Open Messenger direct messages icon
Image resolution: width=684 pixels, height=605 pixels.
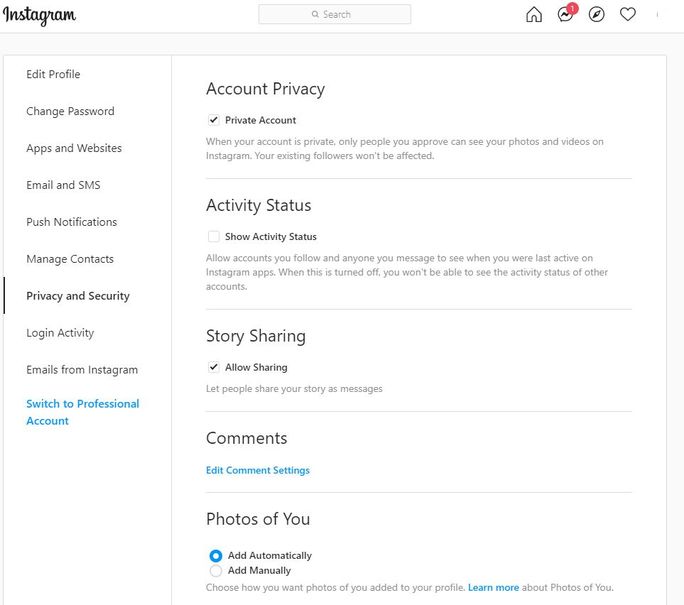coord(565,14)
